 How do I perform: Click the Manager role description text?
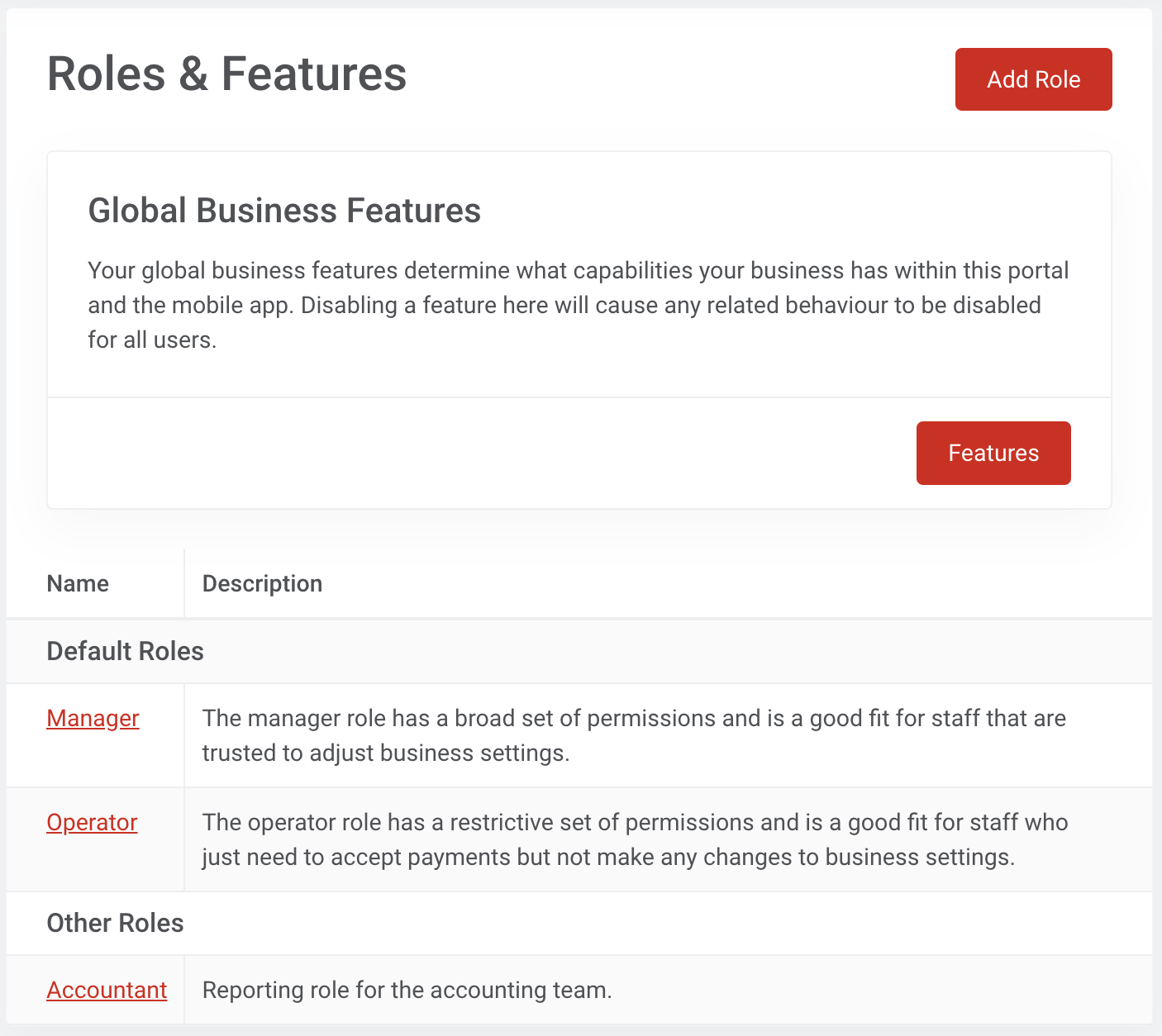tap(634, 719)
